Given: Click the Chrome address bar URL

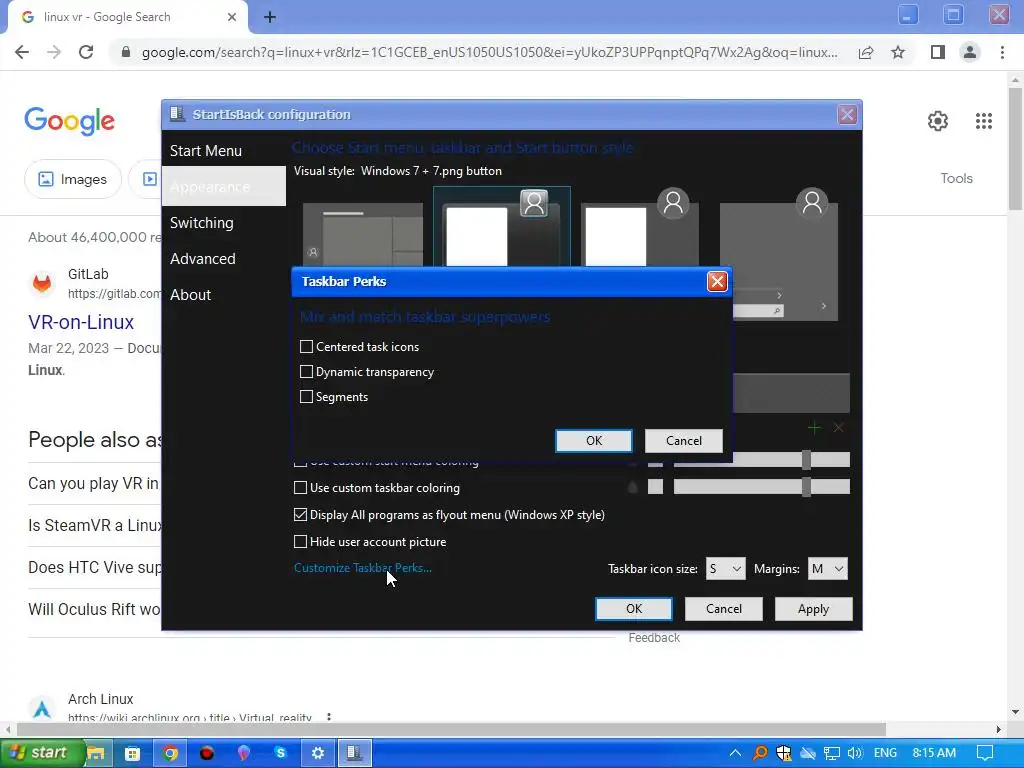Looking at the screenshot, I should click(x=490, y=52).
